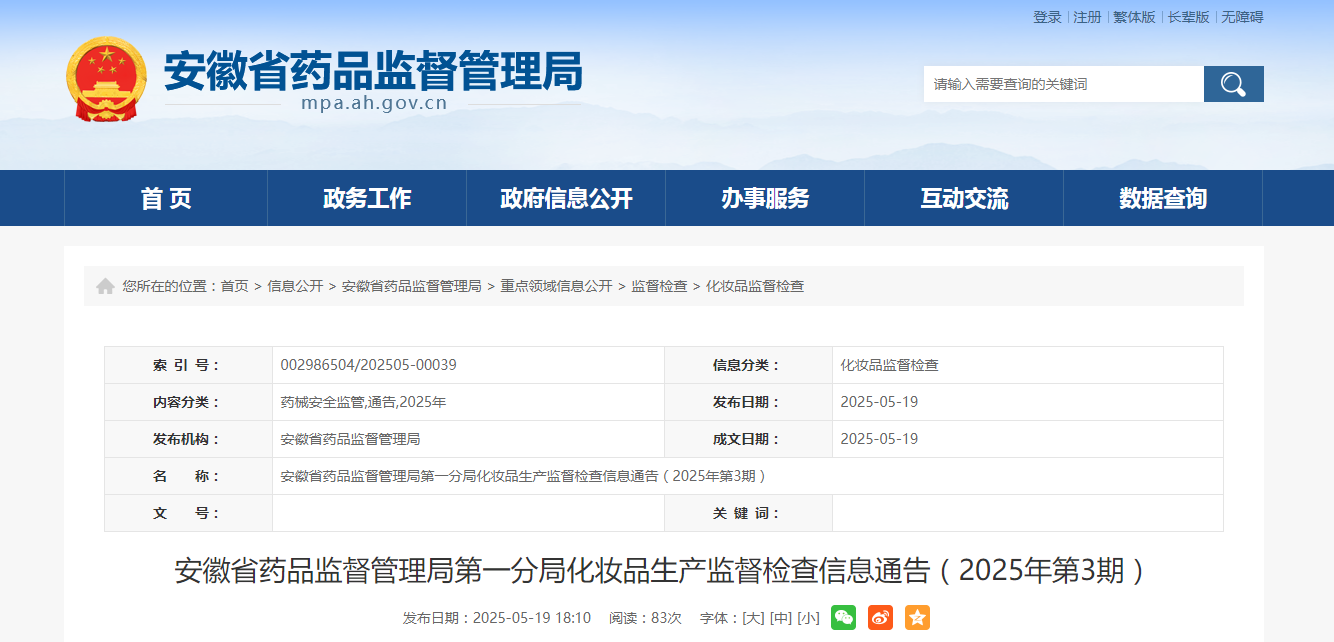Click the 关键词 label cell

(x=748, y=513)
